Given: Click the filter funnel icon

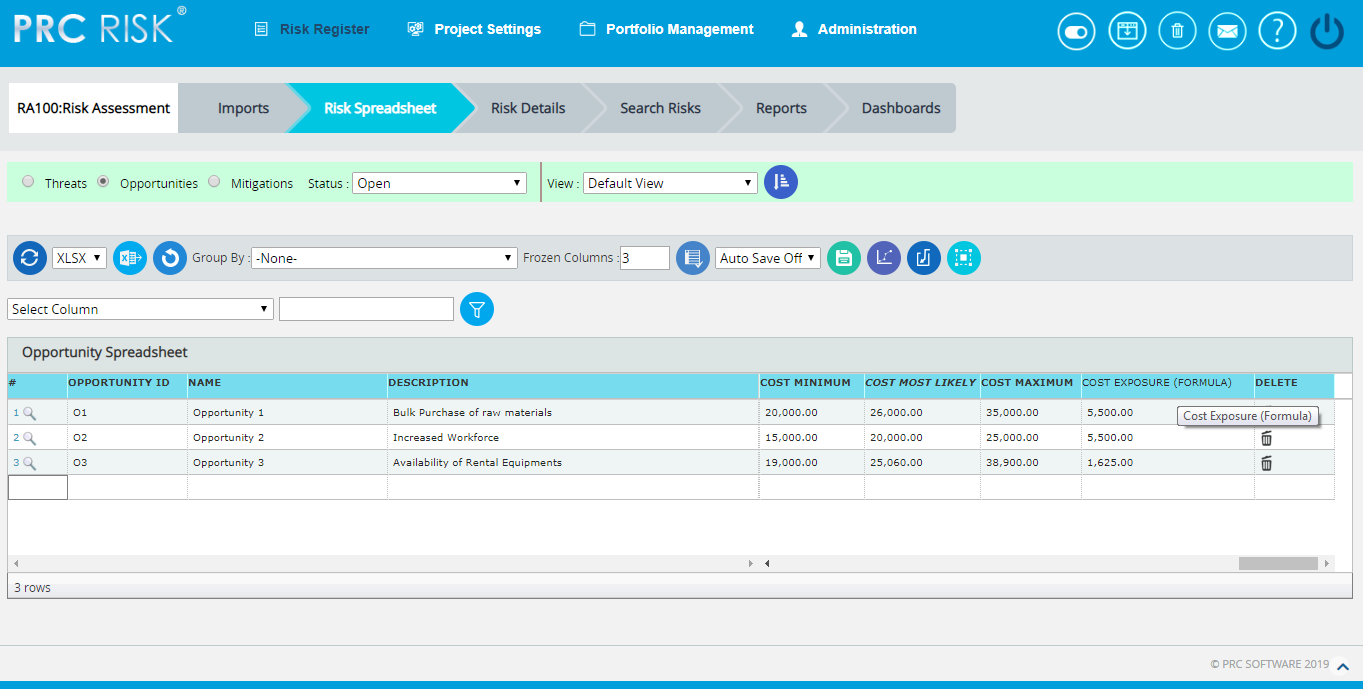Looking at the screenshot, I should tap(477, 309).
